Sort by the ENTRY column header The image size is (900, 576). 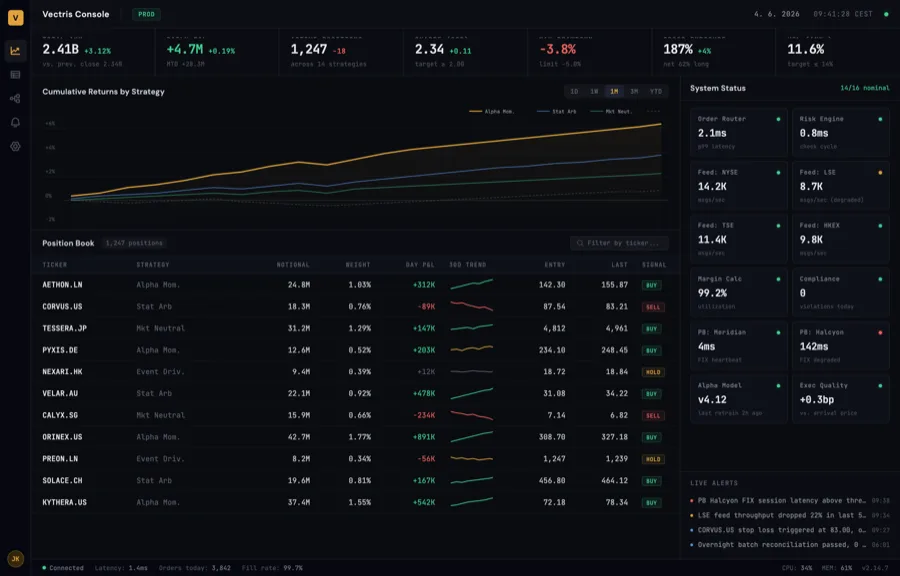(x=555, y=265)
